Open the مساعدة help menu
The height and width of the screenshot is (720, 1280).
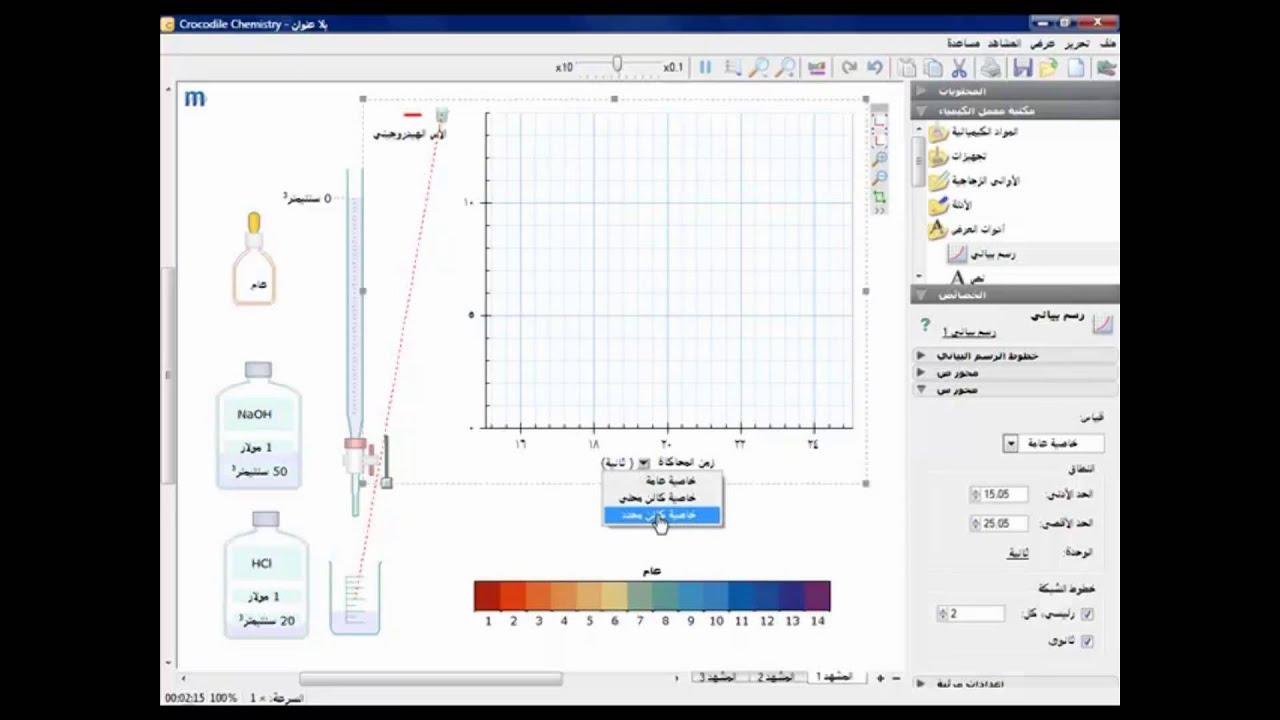(x=963, y=44)
